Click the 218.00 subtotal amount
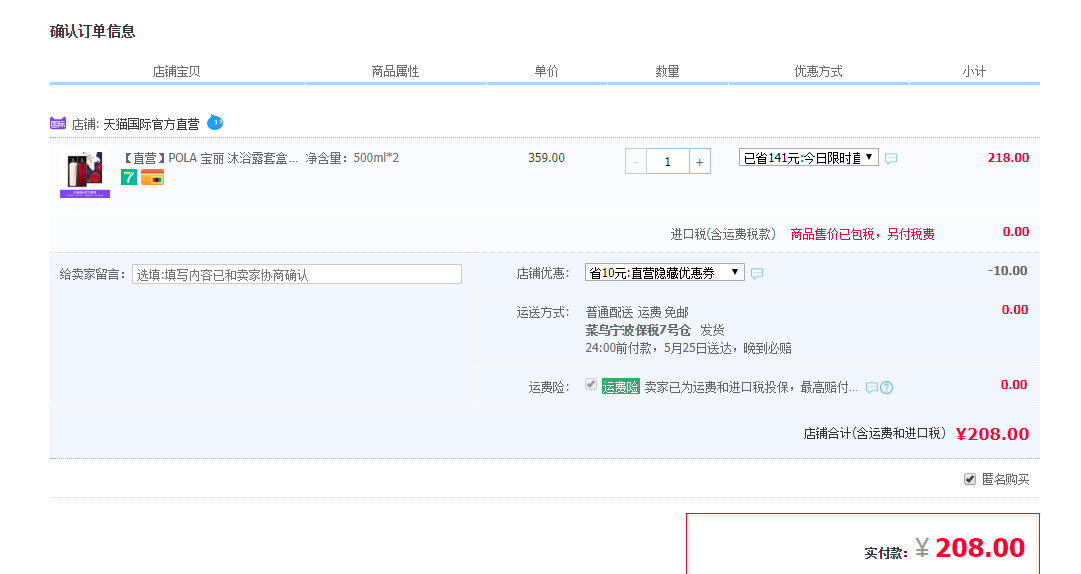 (1008, 158)
